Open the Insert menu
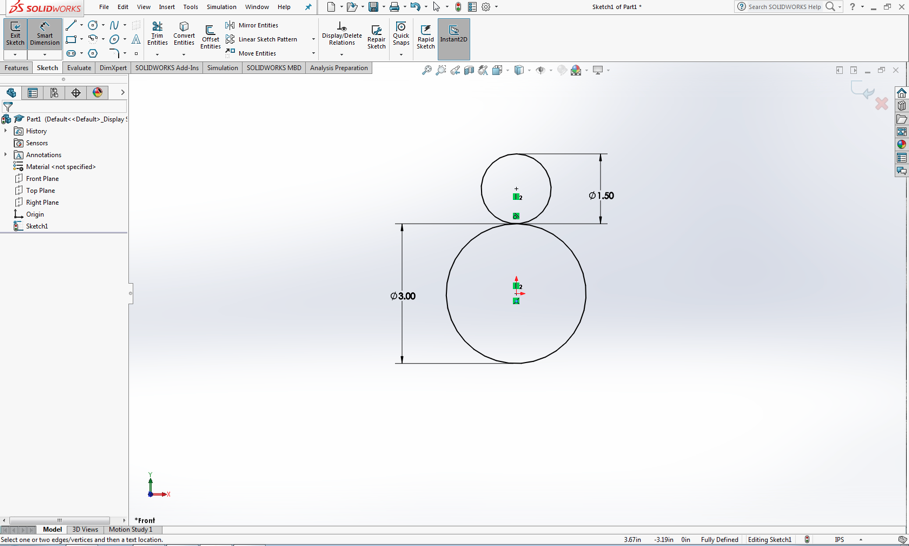This screenshot has height=546, width=909. click(x=167, y=7)
